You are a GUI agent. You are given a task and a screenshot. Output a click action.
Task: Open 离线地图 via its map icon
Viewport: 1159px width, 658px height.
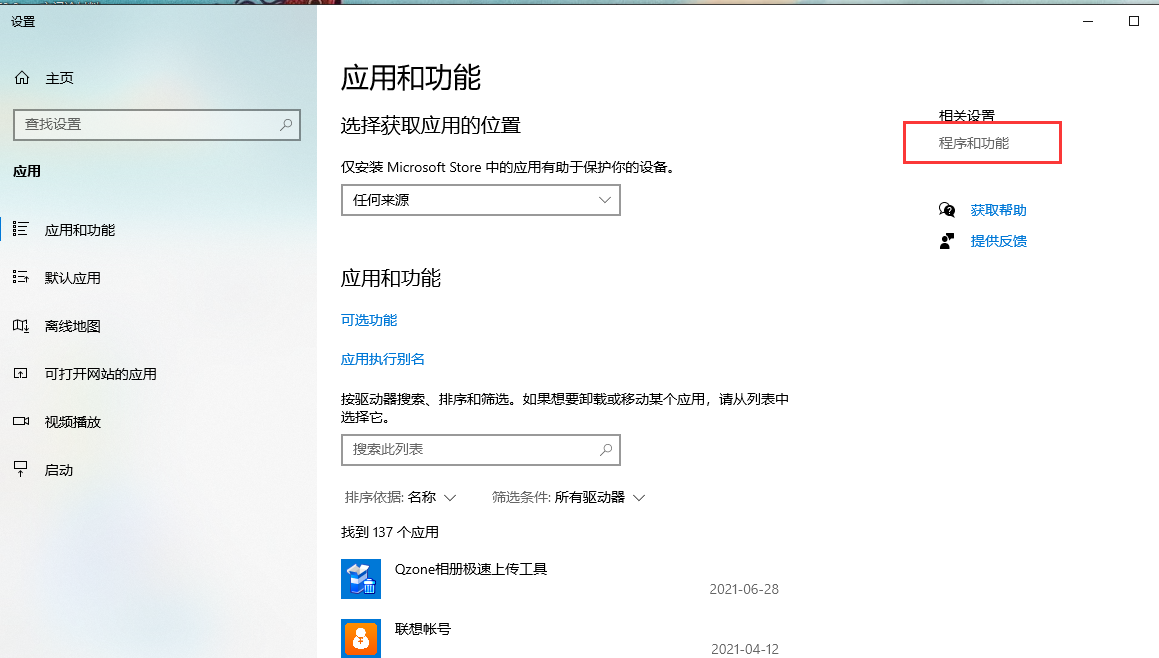20,325
